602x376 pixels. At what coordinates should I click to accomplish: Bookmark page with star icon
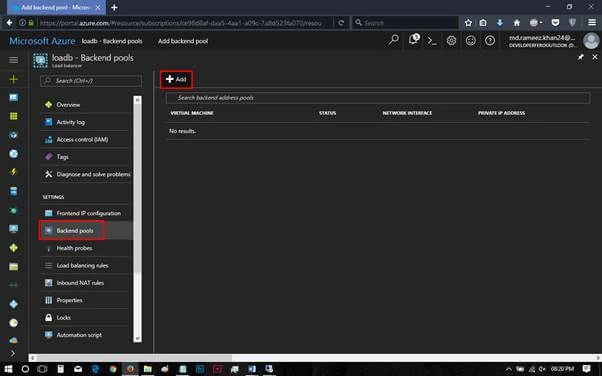(468, 23)
